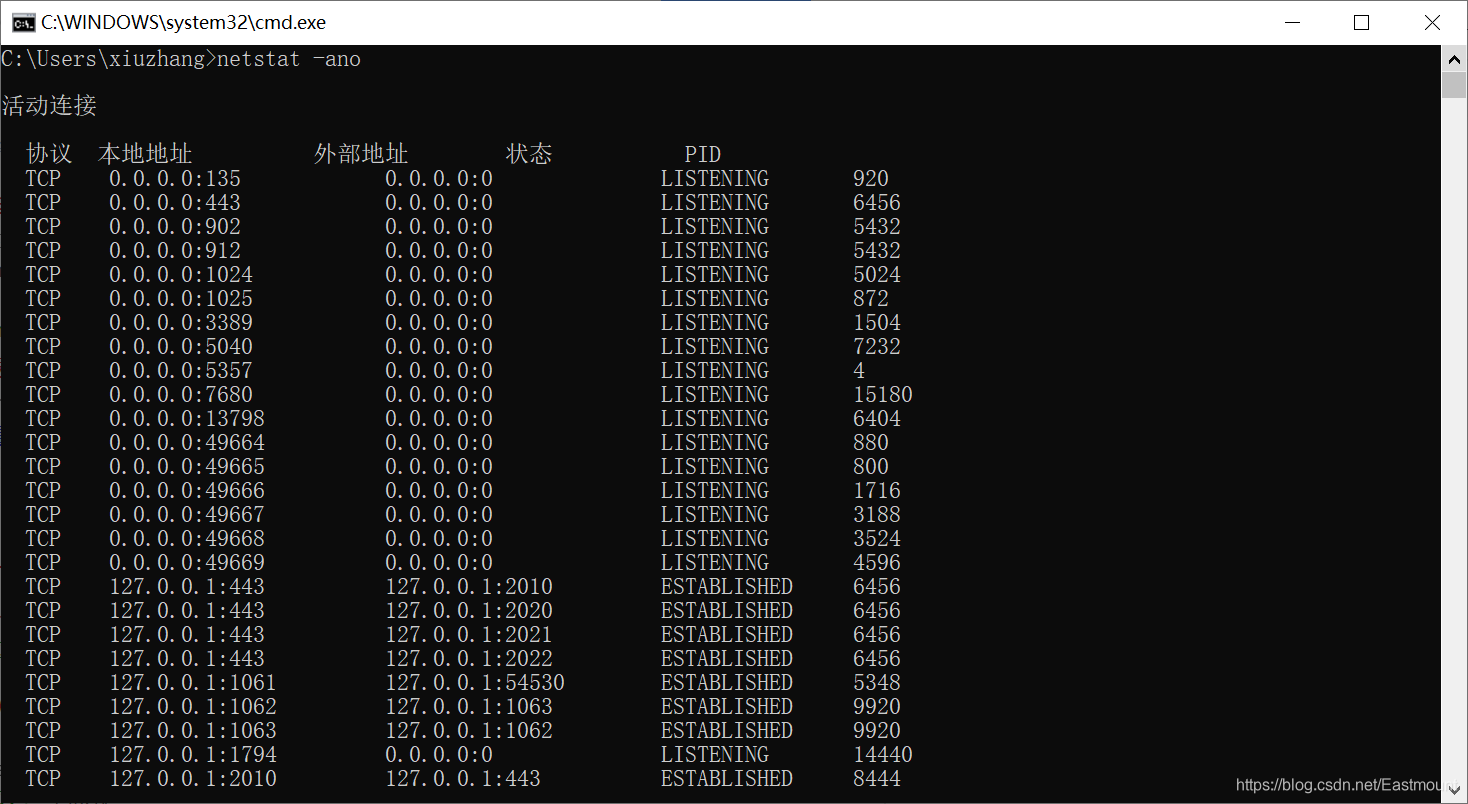Select foreign address 127.0.0.1:2020
1468x804 pixels.
469,611
